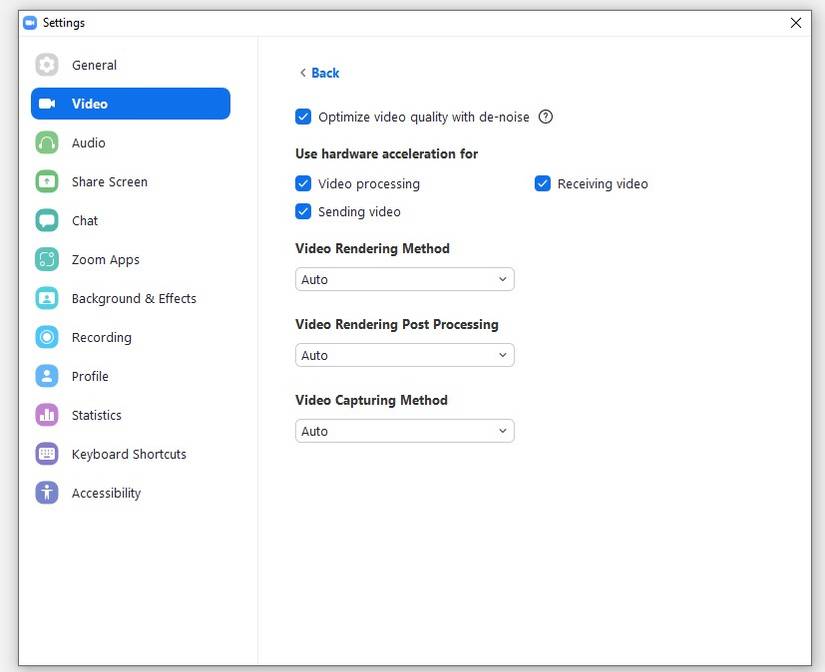
Task: Click the Audio headphones icon
Action: (47, 143)
